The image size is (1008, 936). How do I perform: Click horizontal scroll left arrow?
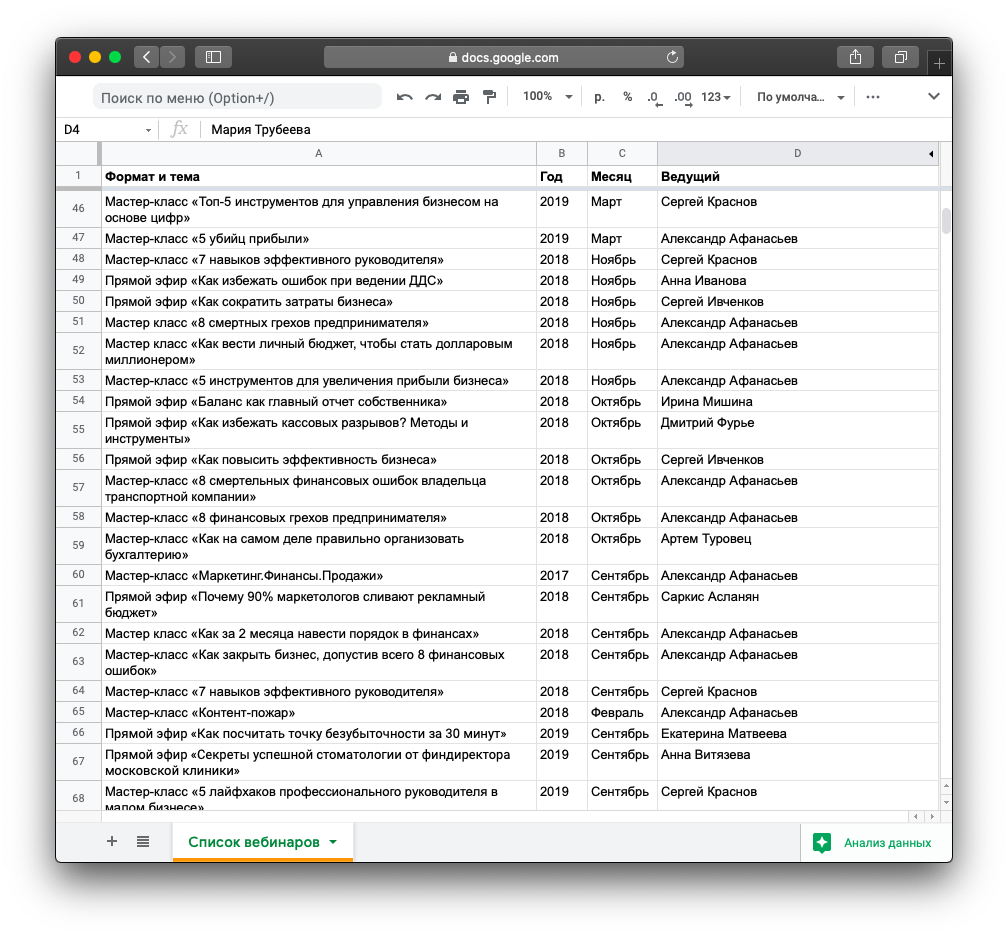coord(916,816)
